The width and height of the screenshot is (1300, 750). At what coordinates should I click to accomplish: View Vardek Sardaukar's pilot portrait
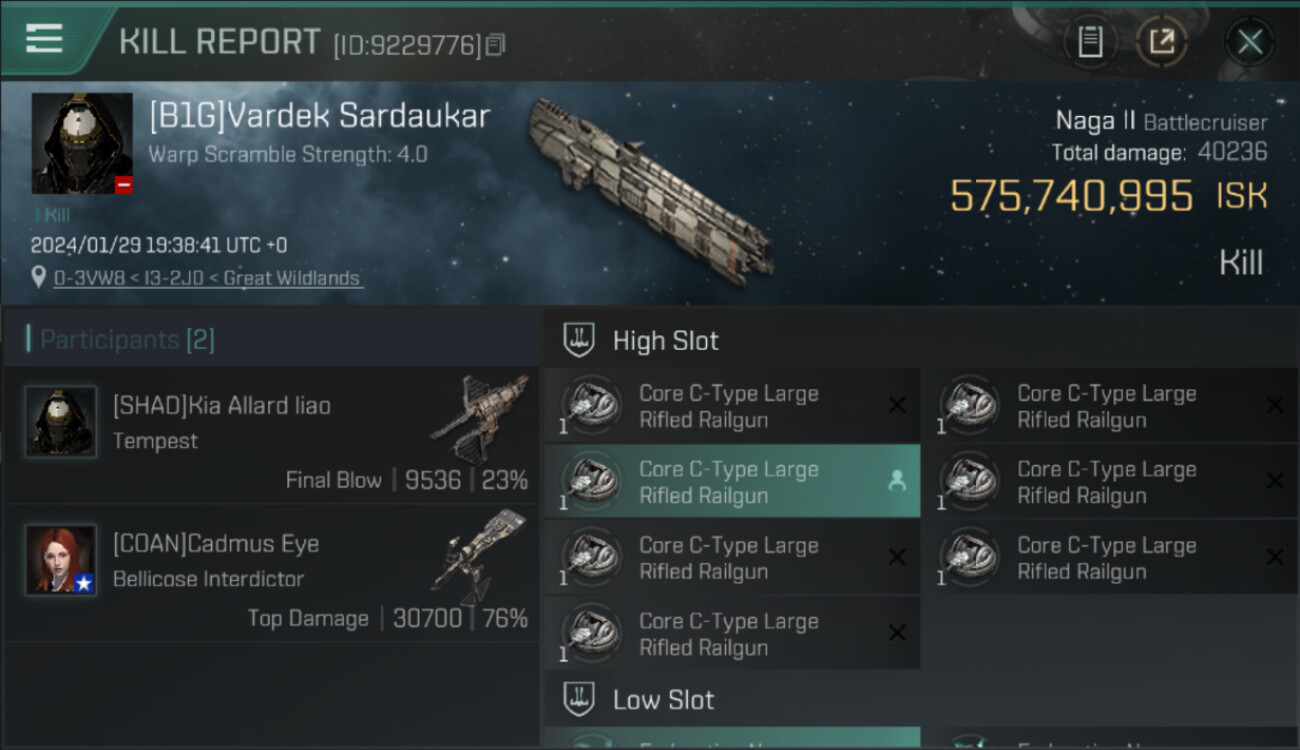click(82, 143)
